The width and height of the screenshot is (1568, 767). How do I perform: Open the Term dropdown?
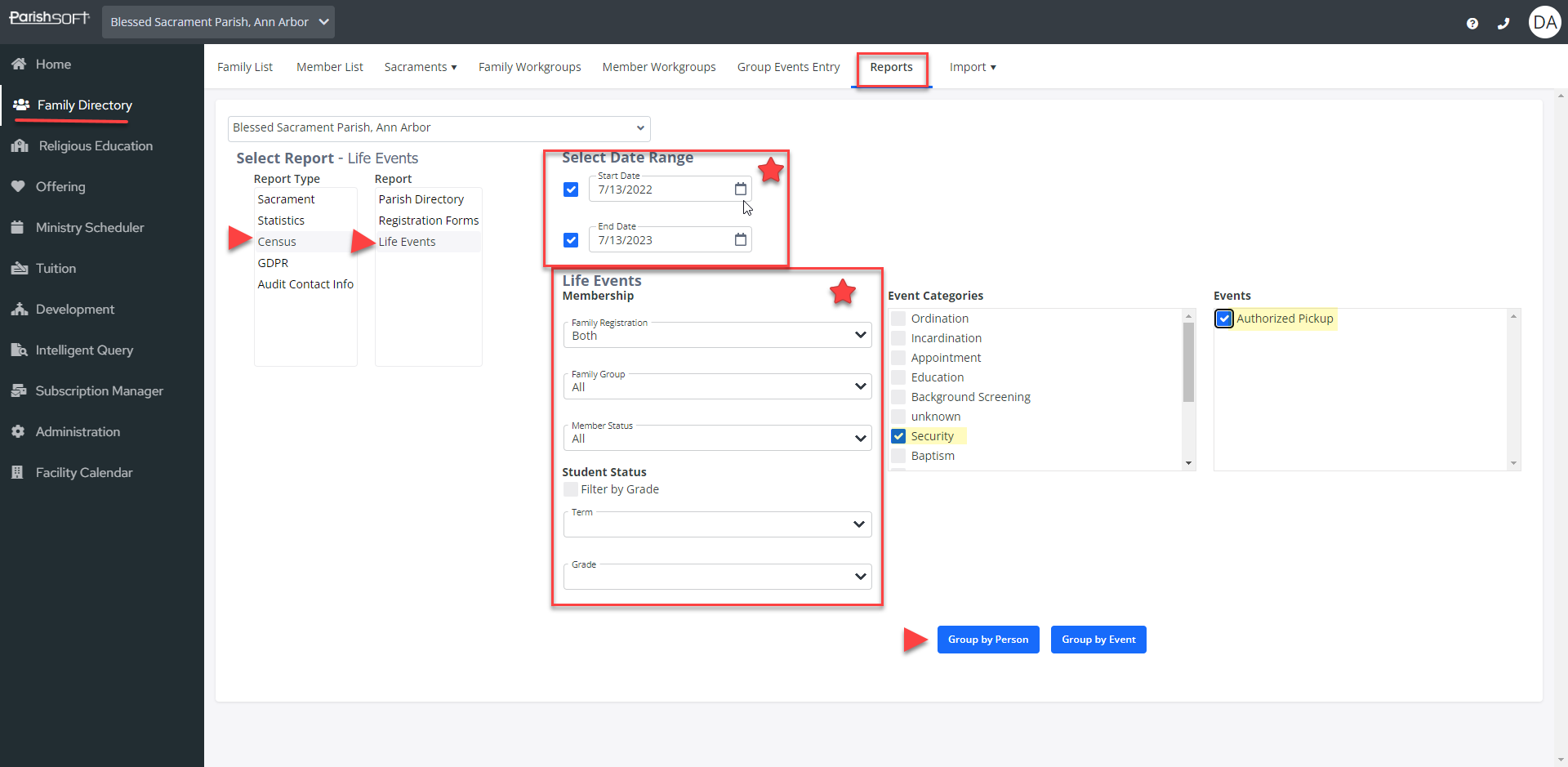click(717, 524)
